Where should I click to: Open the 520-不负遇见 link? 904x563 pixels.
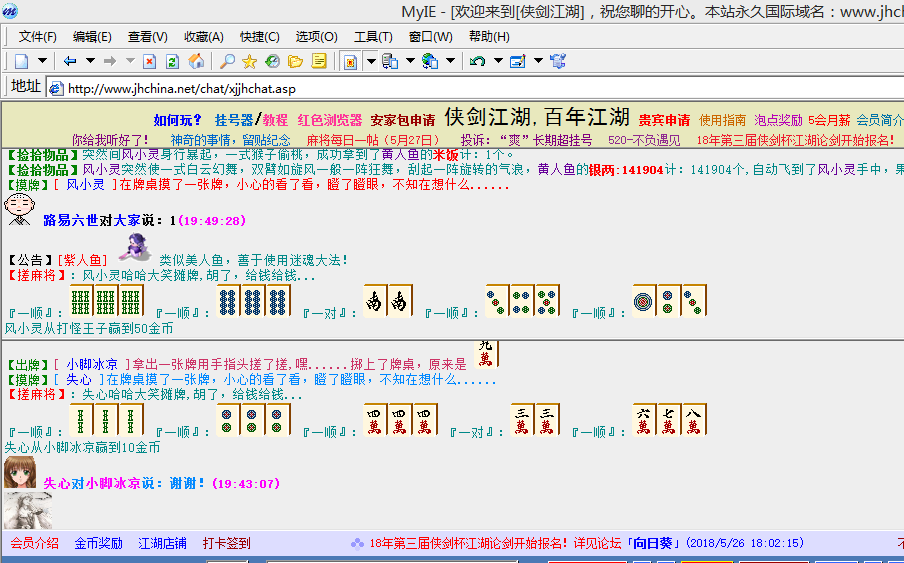tap(644, 140)
